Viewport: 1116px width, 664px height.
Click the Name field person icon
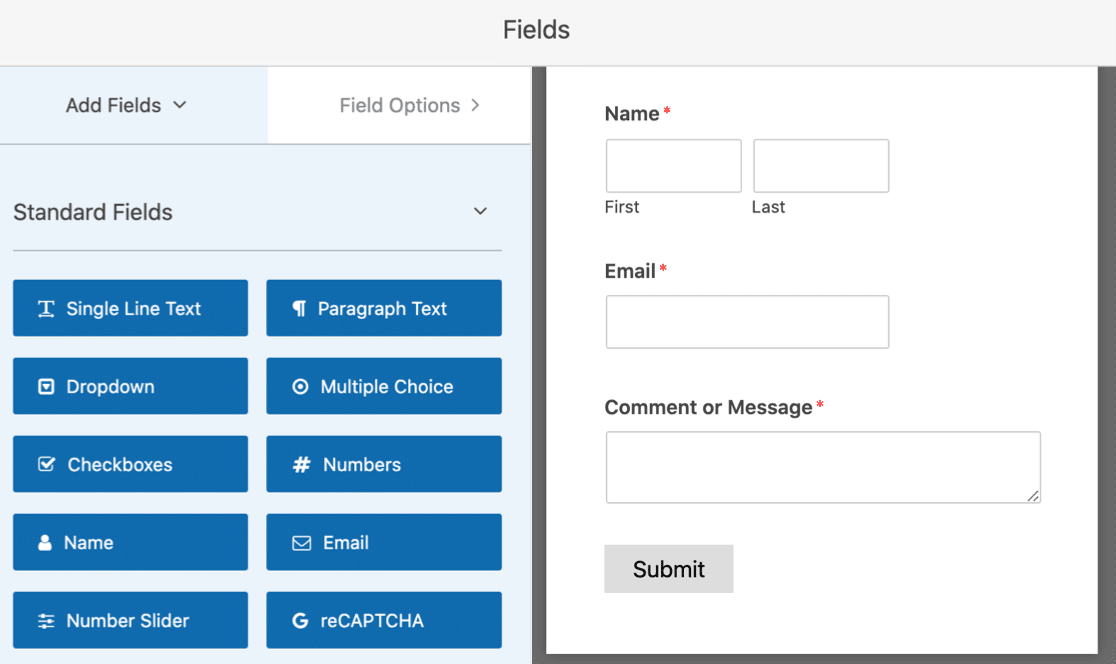(45, 542)
